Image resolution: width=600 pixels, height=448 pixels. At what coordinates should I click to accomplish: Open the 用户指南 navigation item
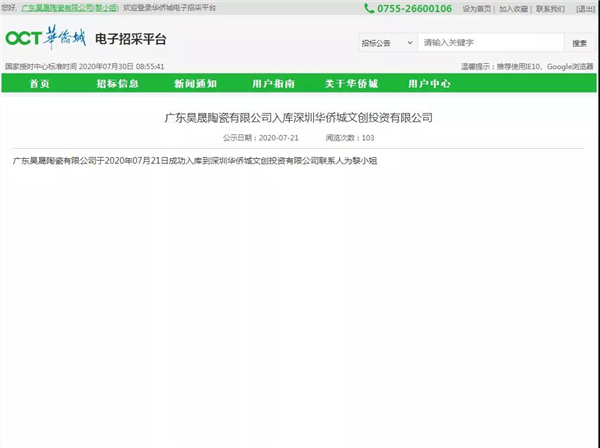coord(272,84)
